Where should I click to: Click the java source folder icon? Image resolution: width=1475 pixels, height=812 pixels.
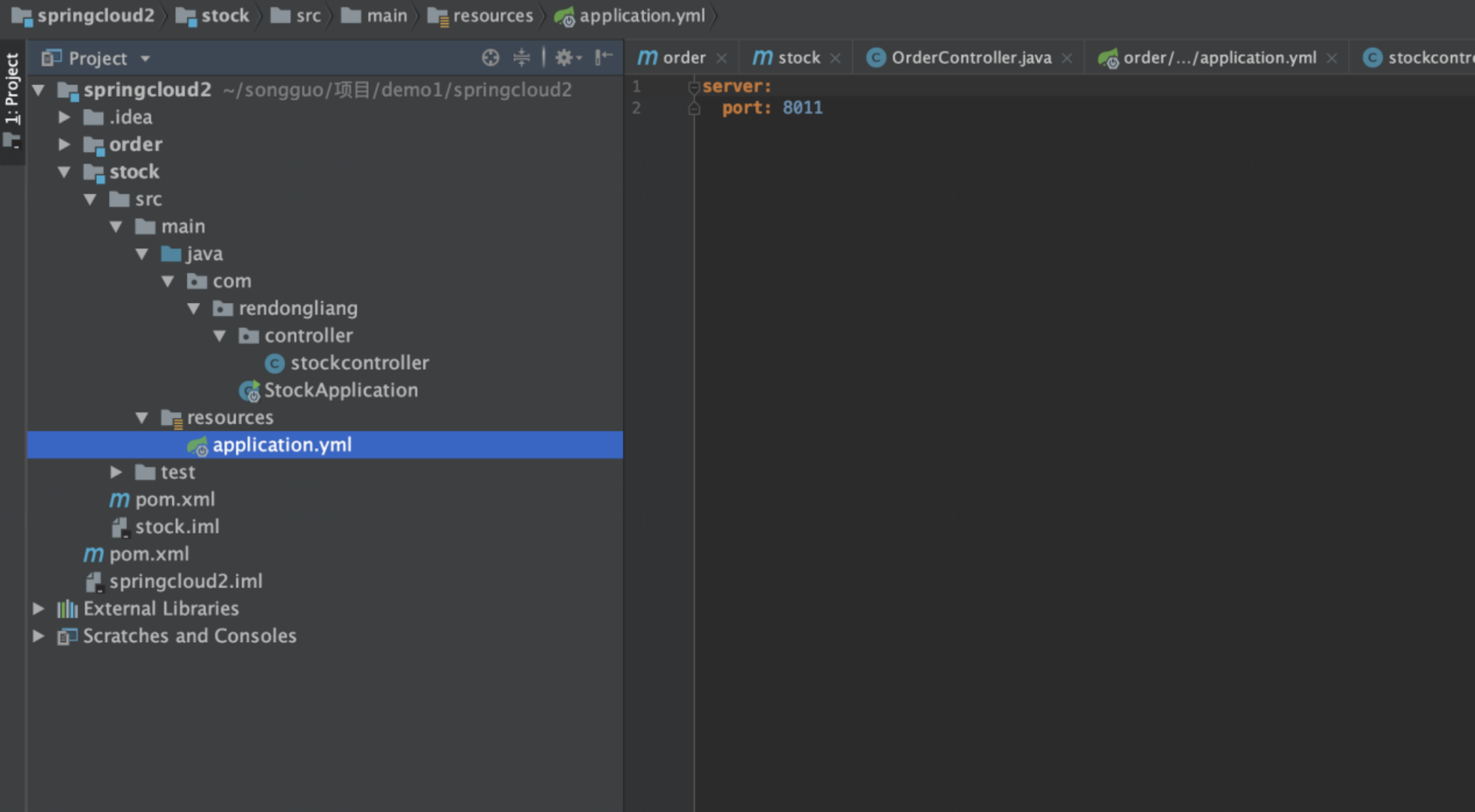[171, 253]
